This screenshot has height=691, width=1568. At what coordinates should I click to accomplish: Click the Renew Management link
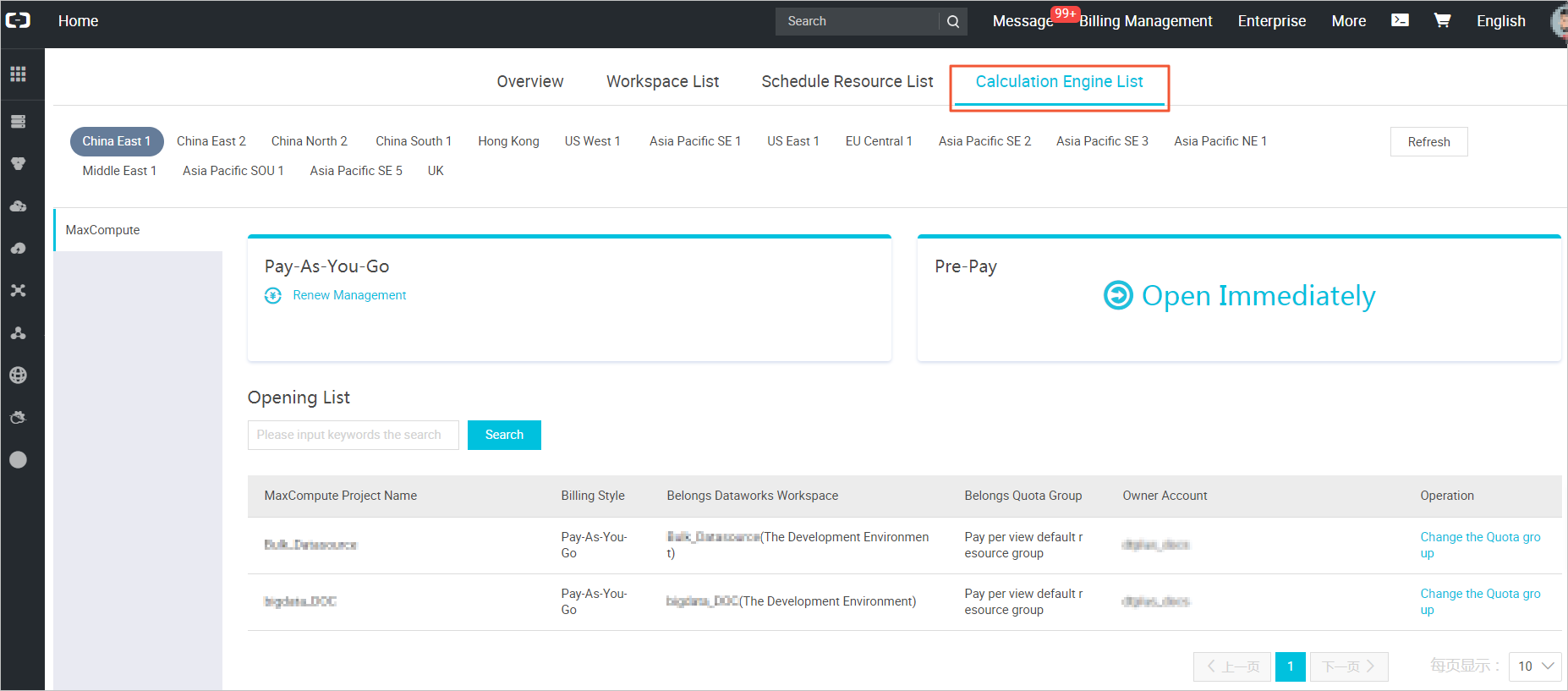(349, 295)
